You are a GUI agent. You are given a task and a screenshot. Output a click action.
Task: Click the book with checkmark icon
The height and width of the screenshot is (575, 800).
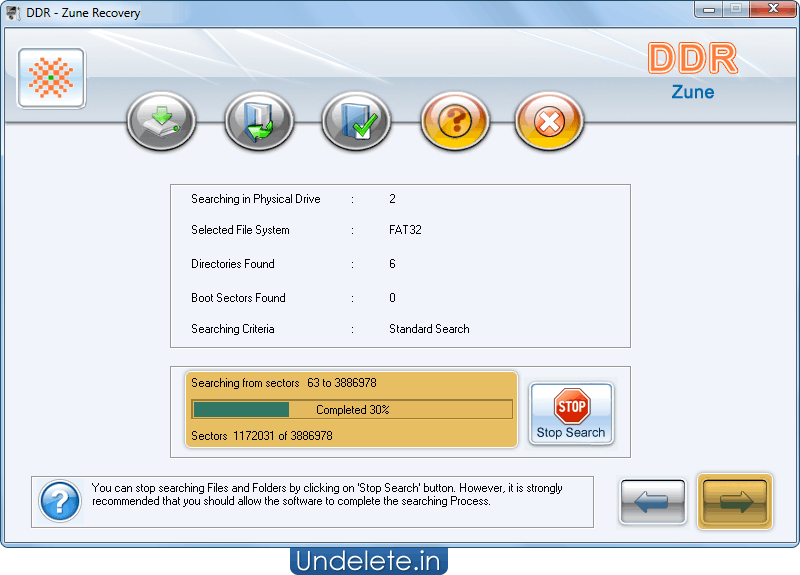[x=356, y=121]
